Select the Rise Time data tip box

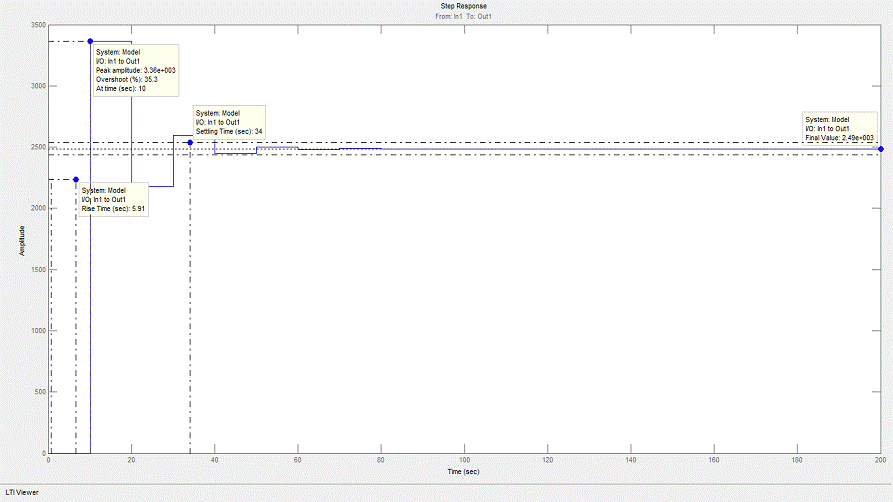pos(114,199)
